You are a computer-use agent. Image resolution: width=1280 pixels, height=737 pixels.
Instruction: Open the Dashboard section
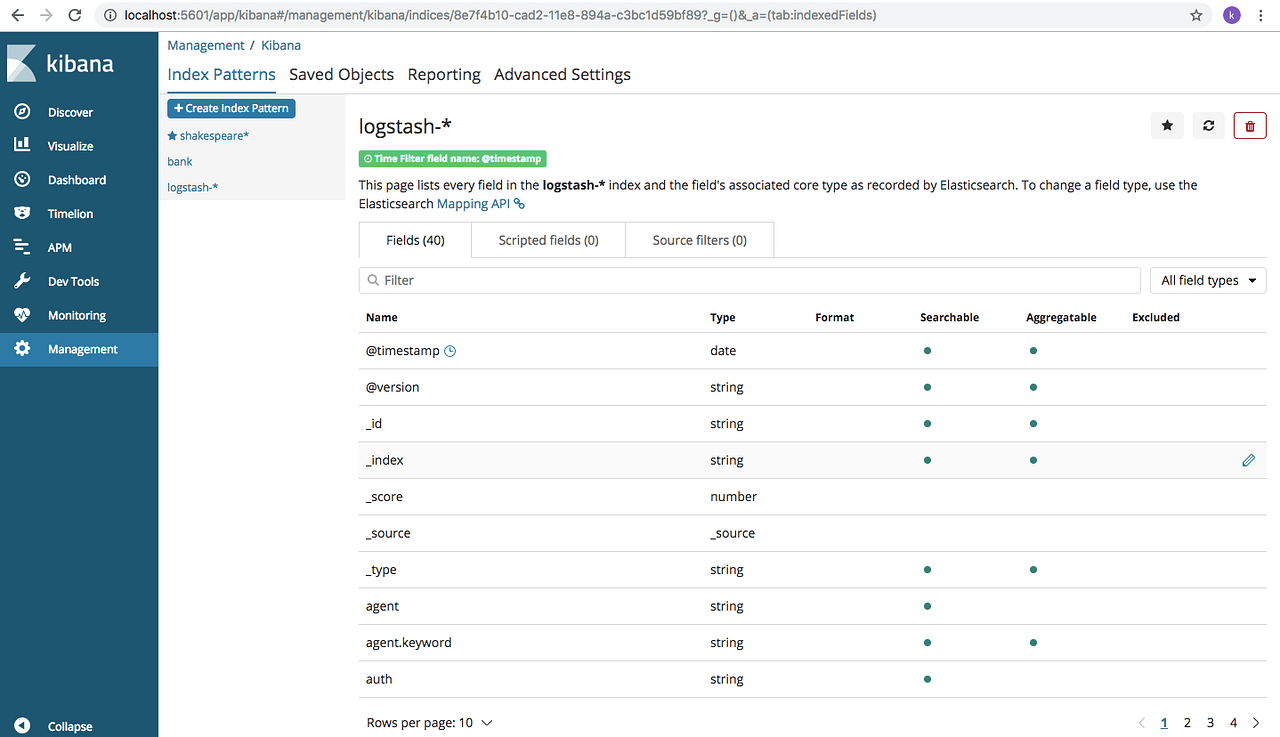click(x=75, y=179)
